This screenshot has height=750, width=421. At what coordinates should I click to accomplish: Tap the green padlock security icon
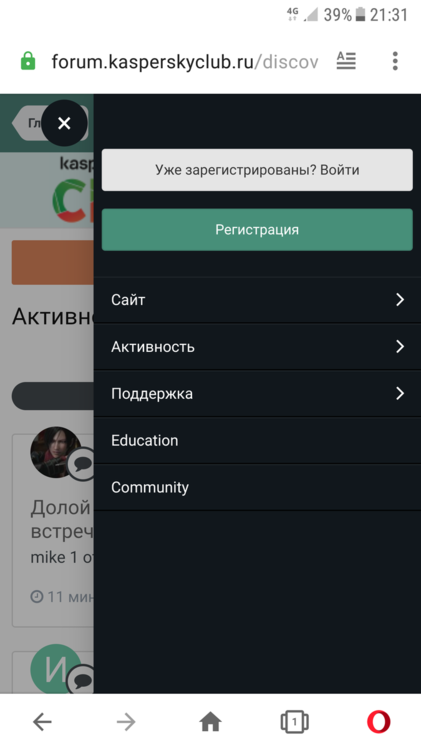tap(28, 61)
